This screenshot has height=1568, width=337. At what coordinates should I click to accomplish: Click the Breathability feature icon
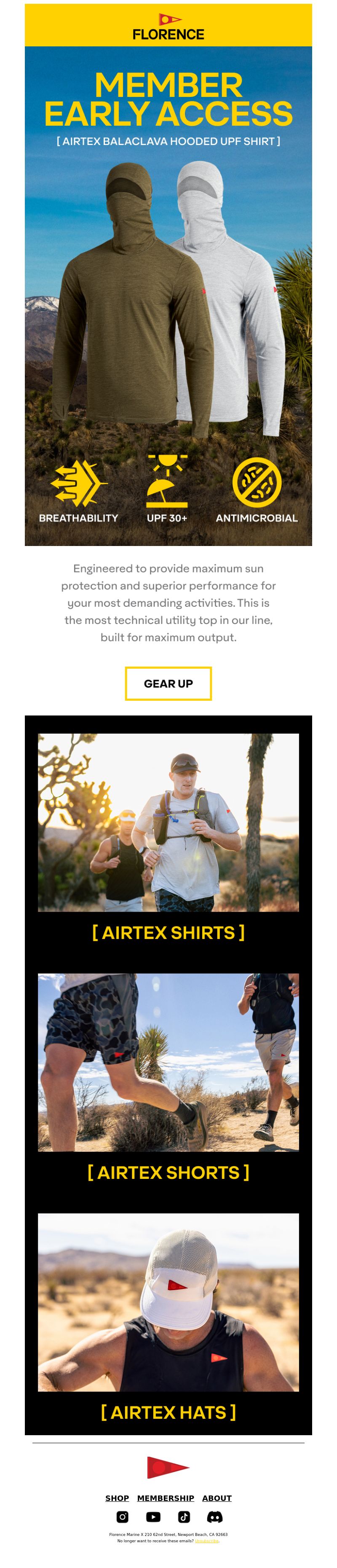[78, 483]
